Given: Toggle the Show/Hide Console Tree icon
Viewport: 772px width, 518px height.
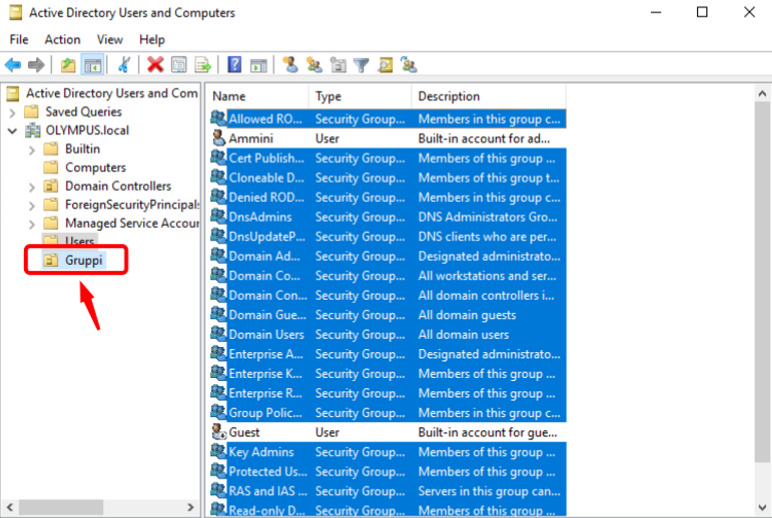Looking at the screenshot, I should pyautogui.click(x=91, y=65).
